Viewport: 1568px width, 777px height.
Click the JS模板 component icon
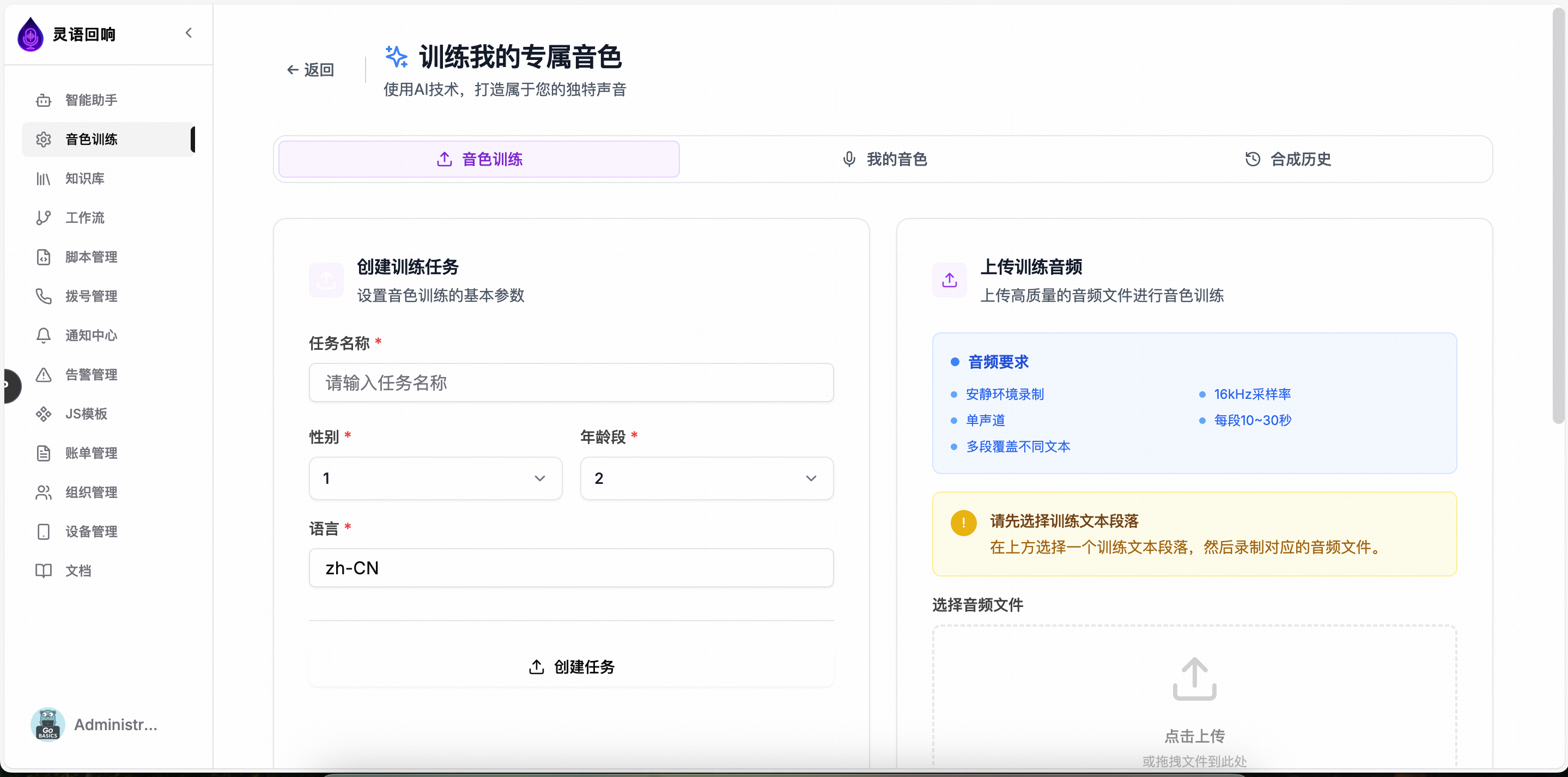click(x=43, y=414)
